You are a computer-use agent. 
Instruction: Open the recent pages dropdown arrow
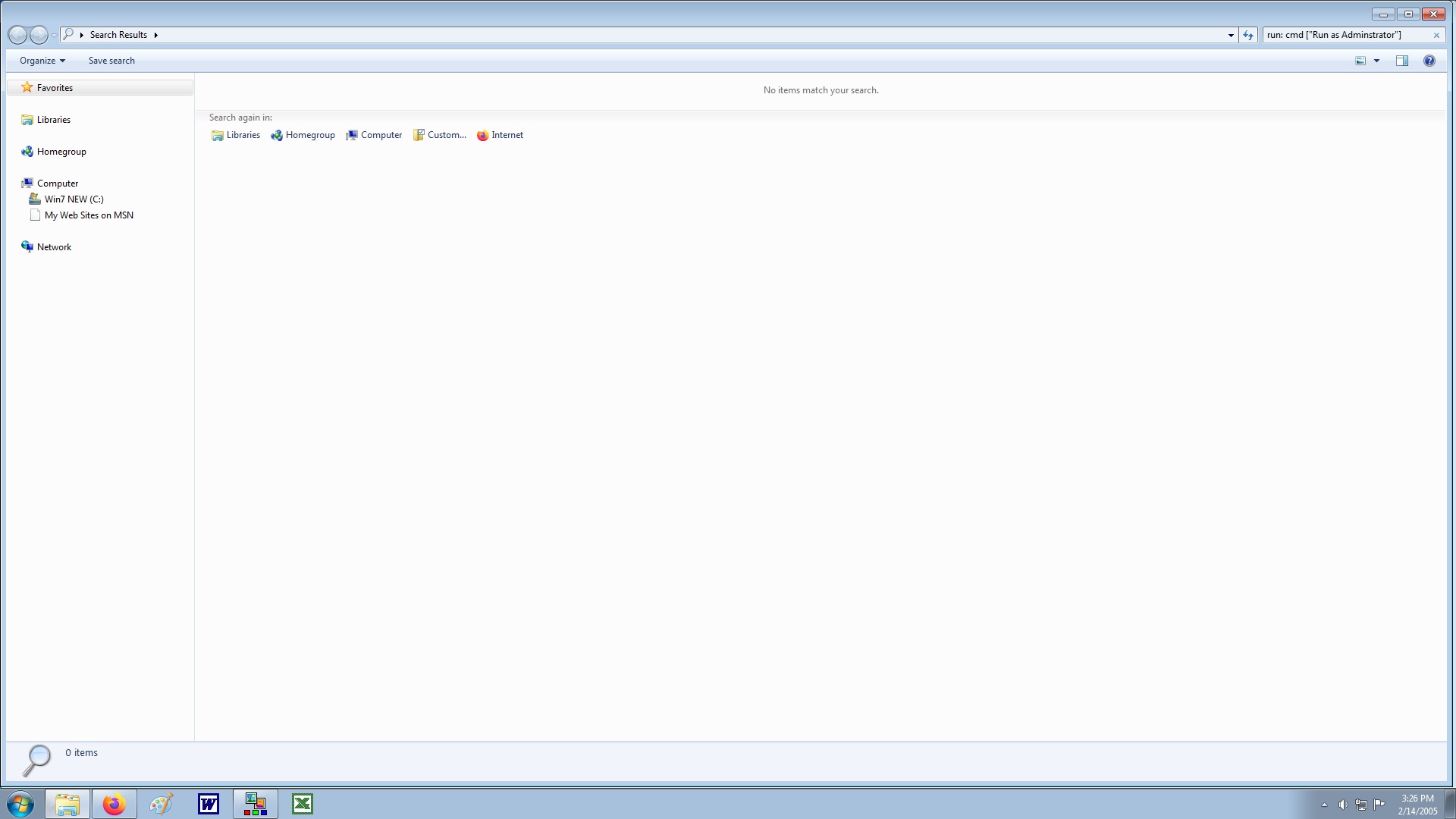point(54,36)
